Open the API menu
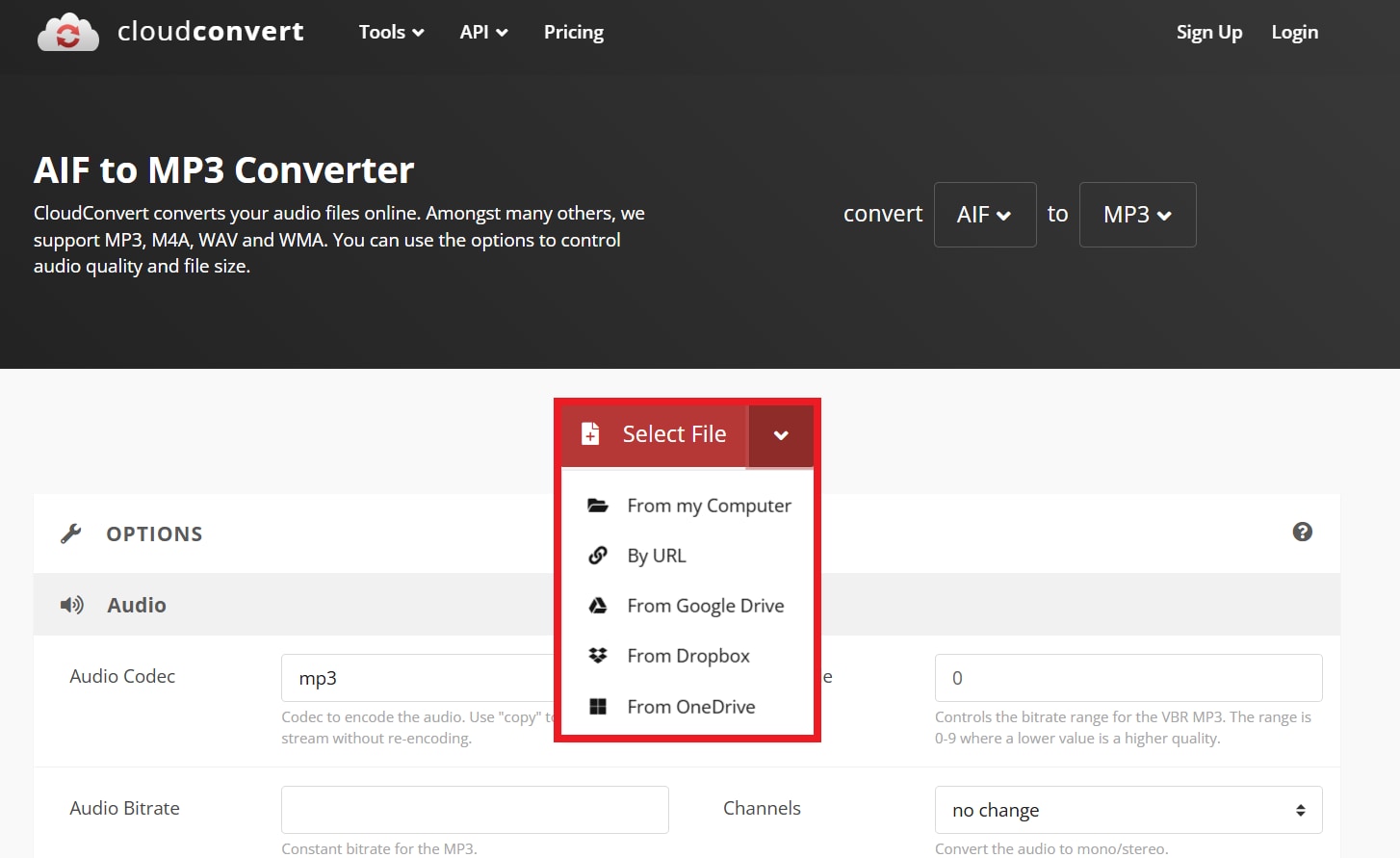 click(483, 32)
